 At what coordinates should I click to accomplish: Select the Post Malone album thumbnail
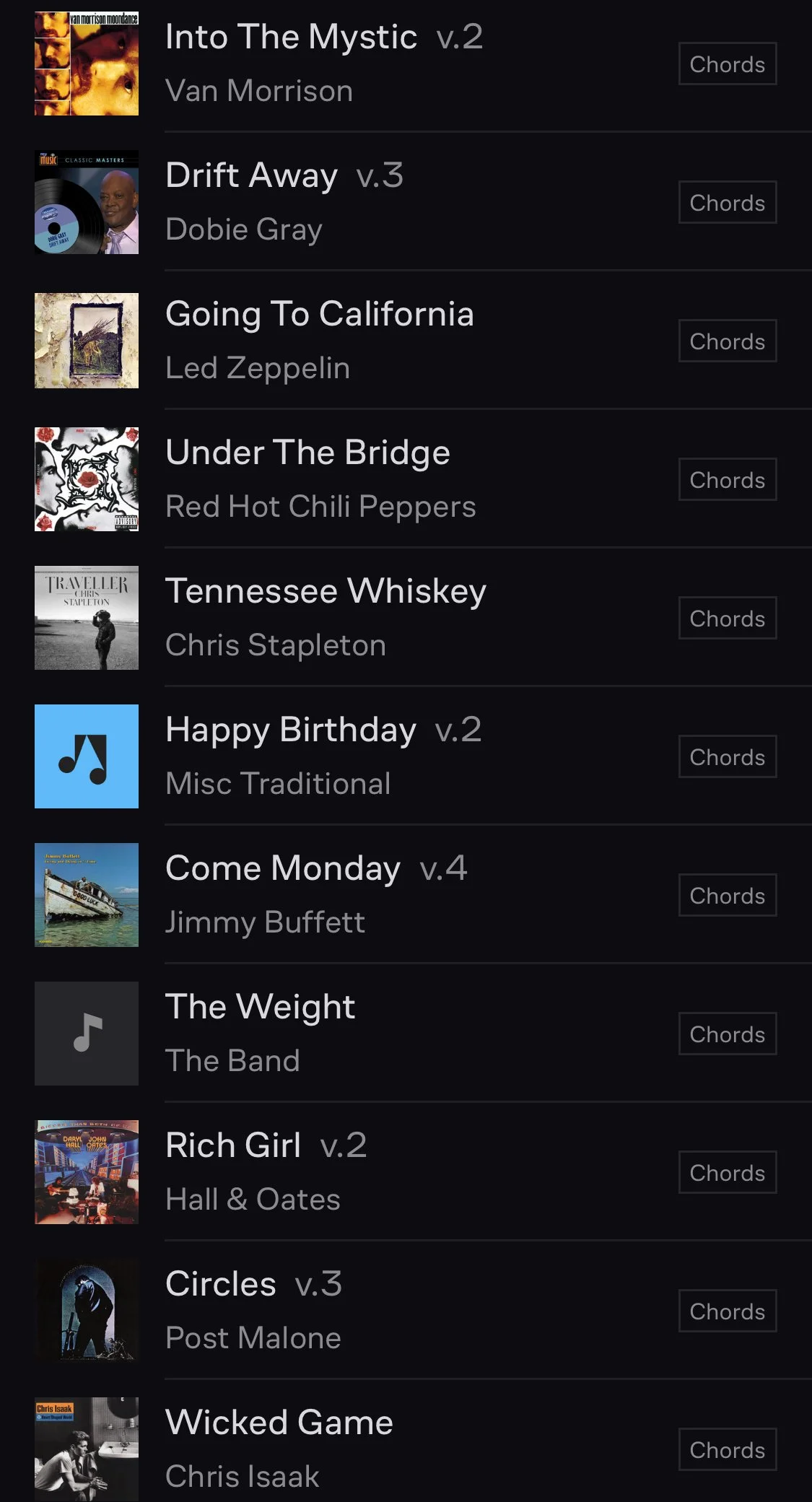click(x=87, y=1311)
